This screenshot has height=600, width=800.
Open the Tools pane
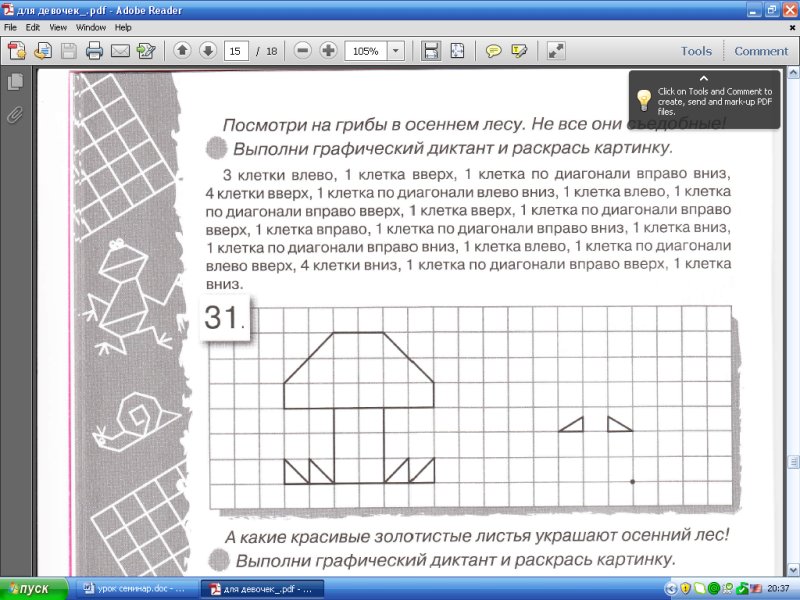(694, 51)
